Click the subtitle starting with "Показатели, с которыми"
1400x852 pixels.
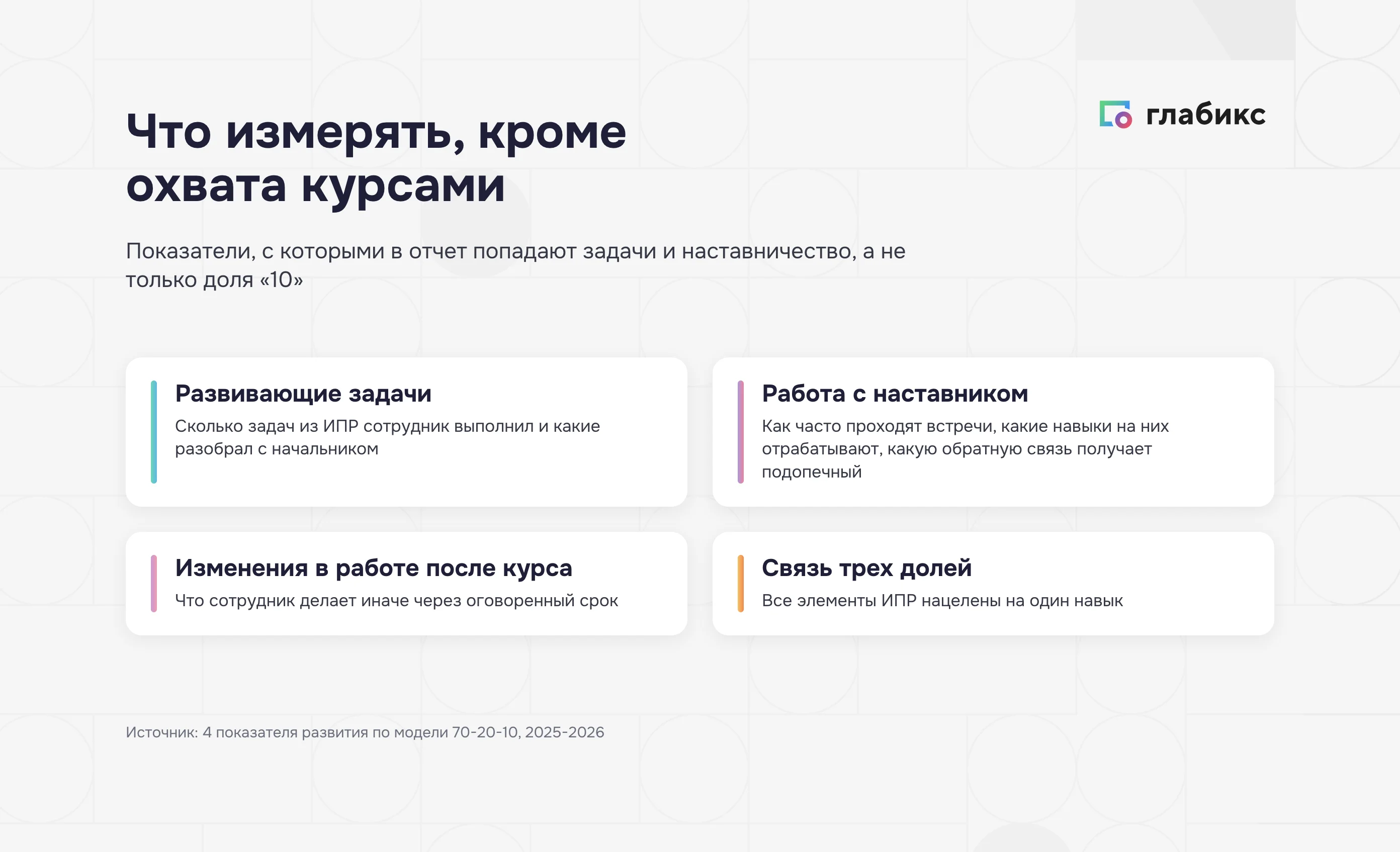pos(515,265)
